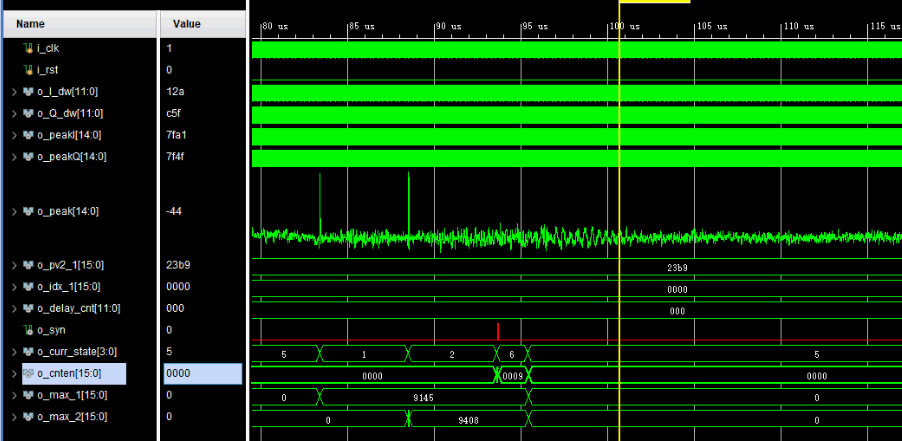Image resolution: width=902 pixels, height=441 pixels.
Task: Click the o_cnten bus icon
Action: (x=28, y=373)
